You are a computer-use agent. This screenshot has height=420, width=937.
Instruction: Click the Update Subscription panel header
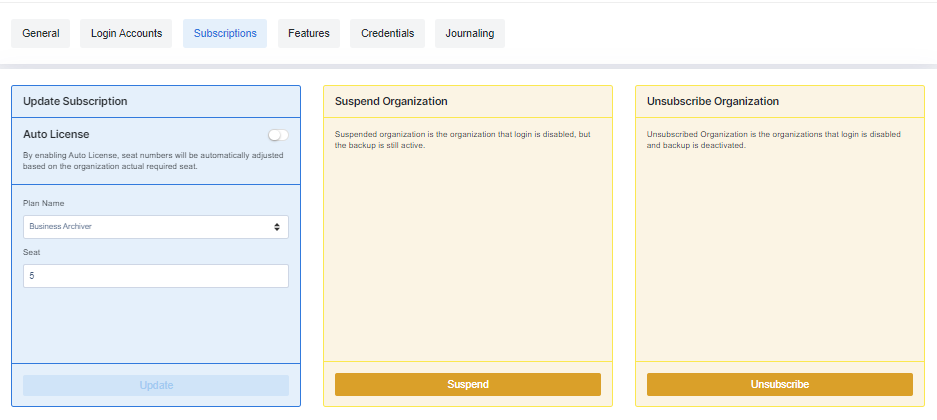click(x=75, y=101)
